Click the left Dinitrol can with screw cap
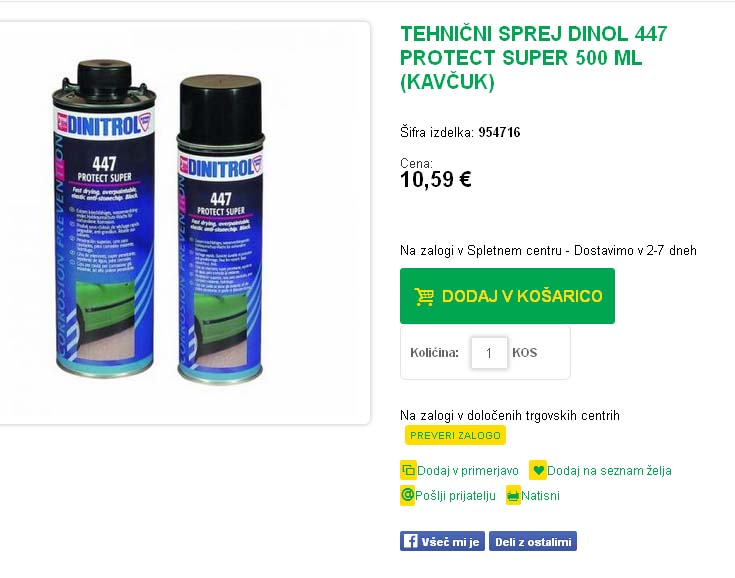 click(104, 217)
